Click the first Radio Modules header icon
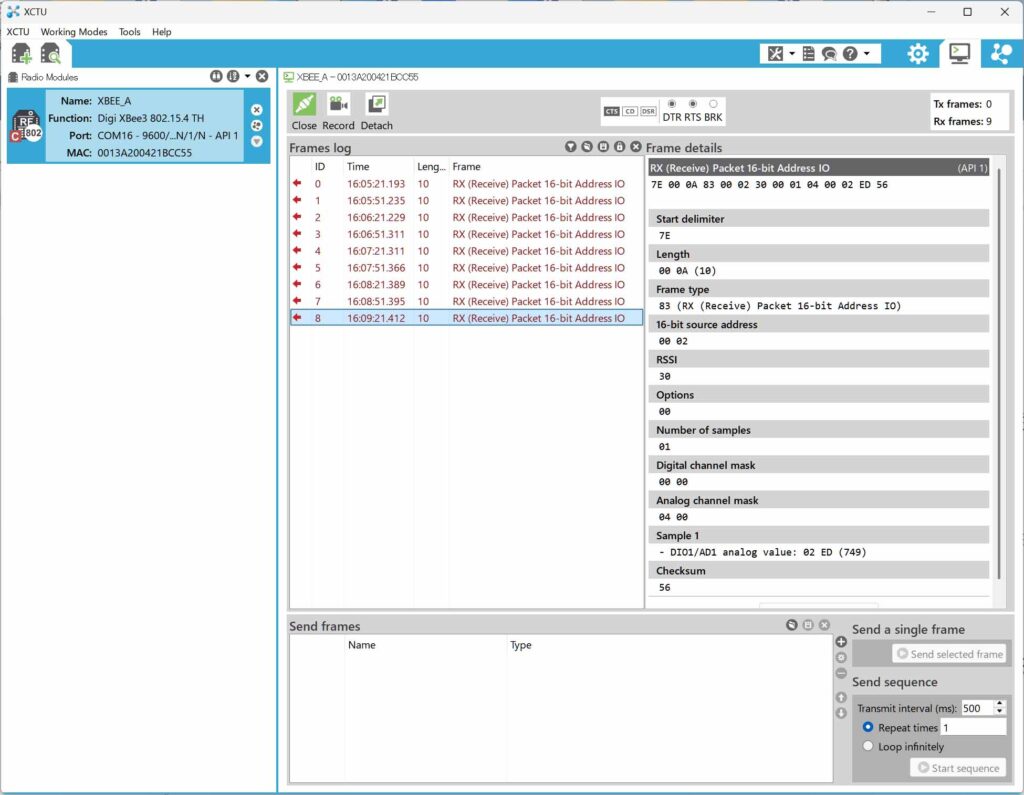The image size is (1024, 795). click(216, 76)
